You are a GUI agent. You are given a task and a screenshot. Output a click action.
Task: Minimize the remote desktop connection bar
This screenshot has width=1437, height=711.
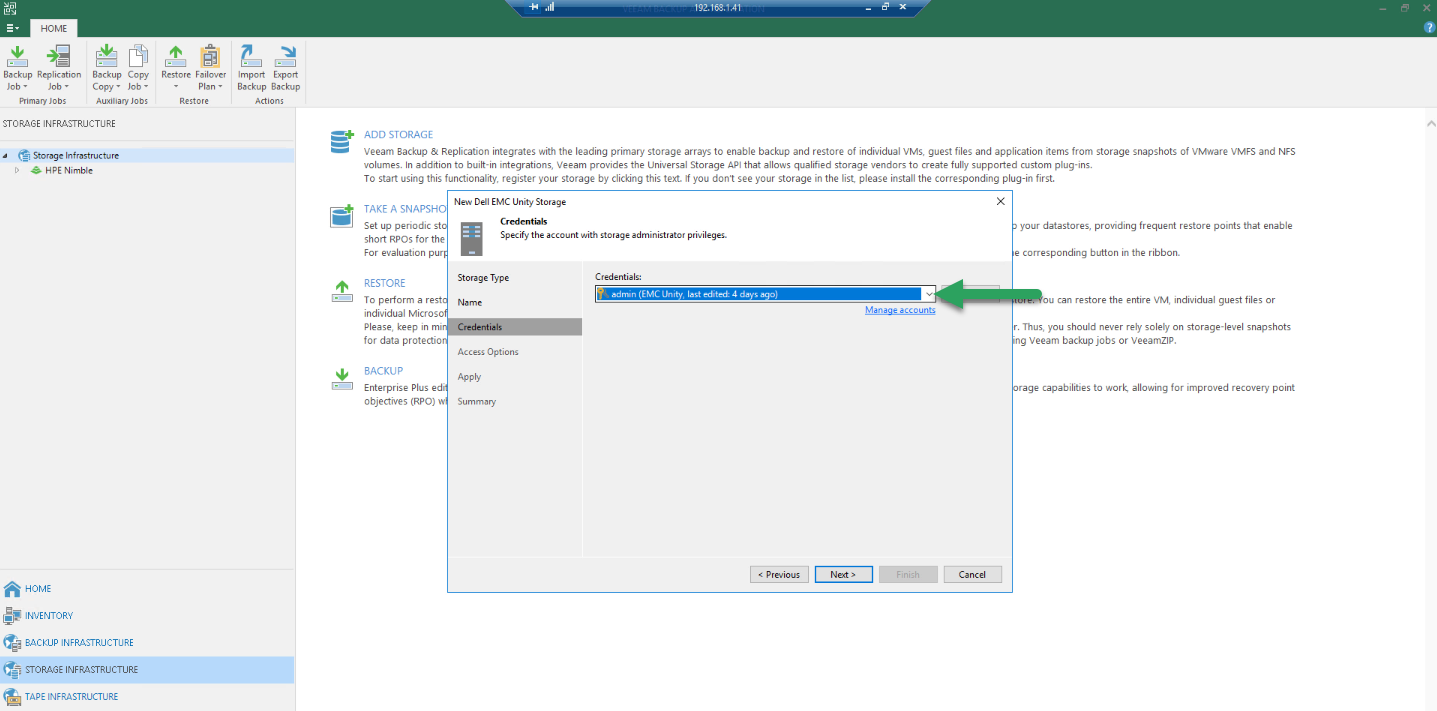866,7
